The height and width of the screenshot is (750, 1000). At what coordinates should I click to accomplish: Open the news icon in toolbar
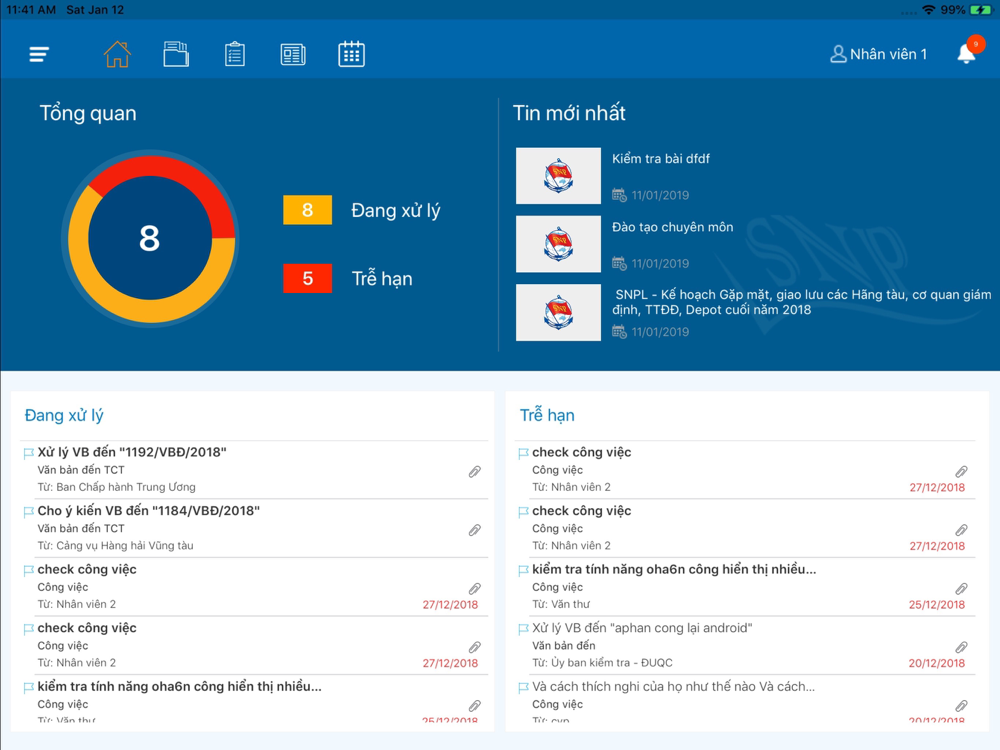pos(293,54)
